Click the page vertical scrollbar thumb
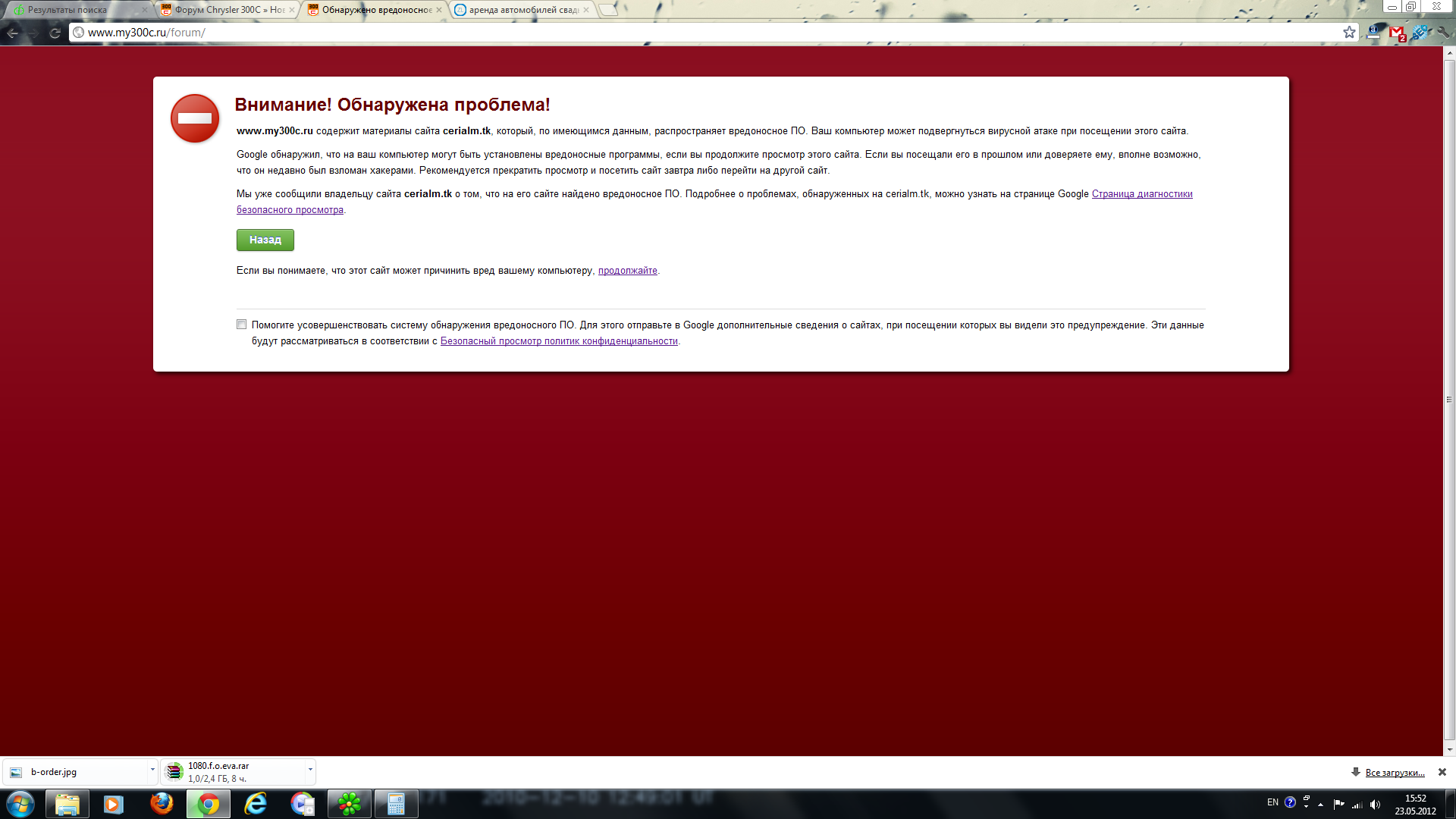 [x=1449, y=399]
